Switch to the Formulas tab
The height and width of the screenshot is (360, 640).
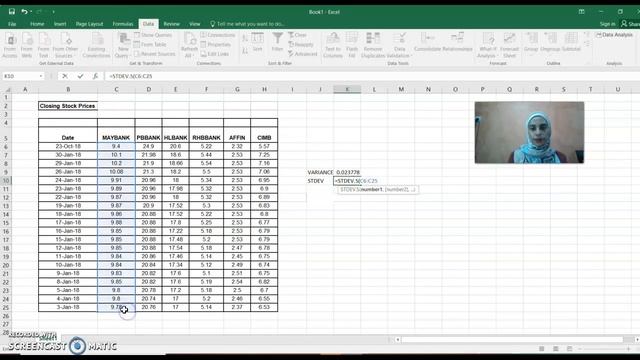coord(123,24)
